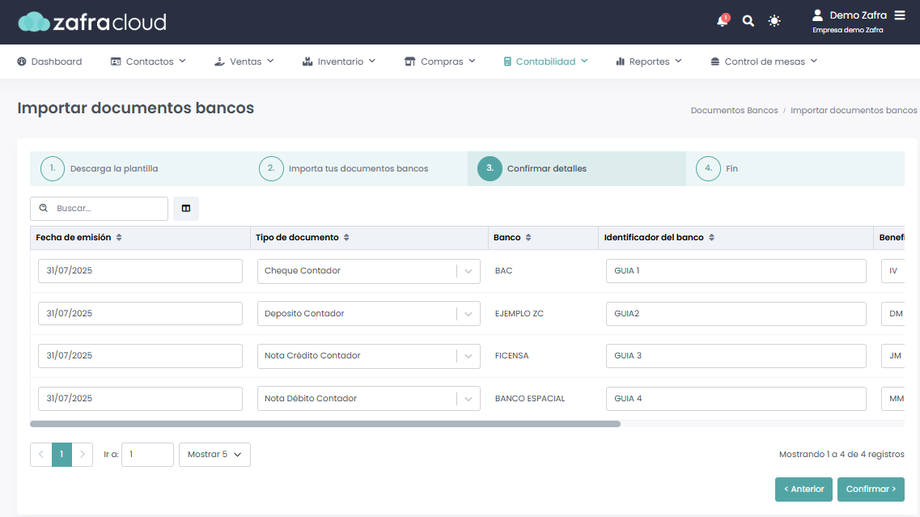Open the notifications bell icon
920x517 pixels.
pos(722,21)
